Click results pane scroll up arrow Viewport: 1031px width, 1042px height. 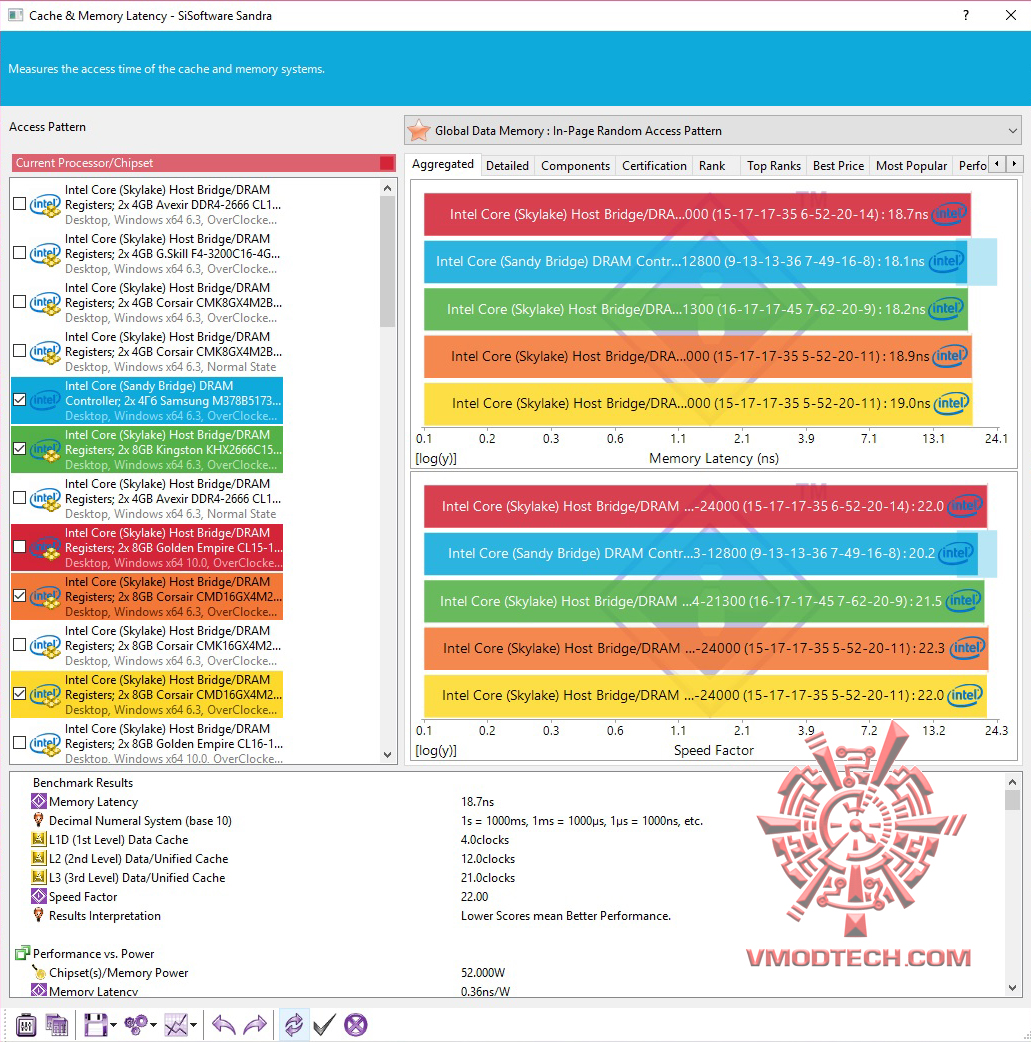[1012, 782]
